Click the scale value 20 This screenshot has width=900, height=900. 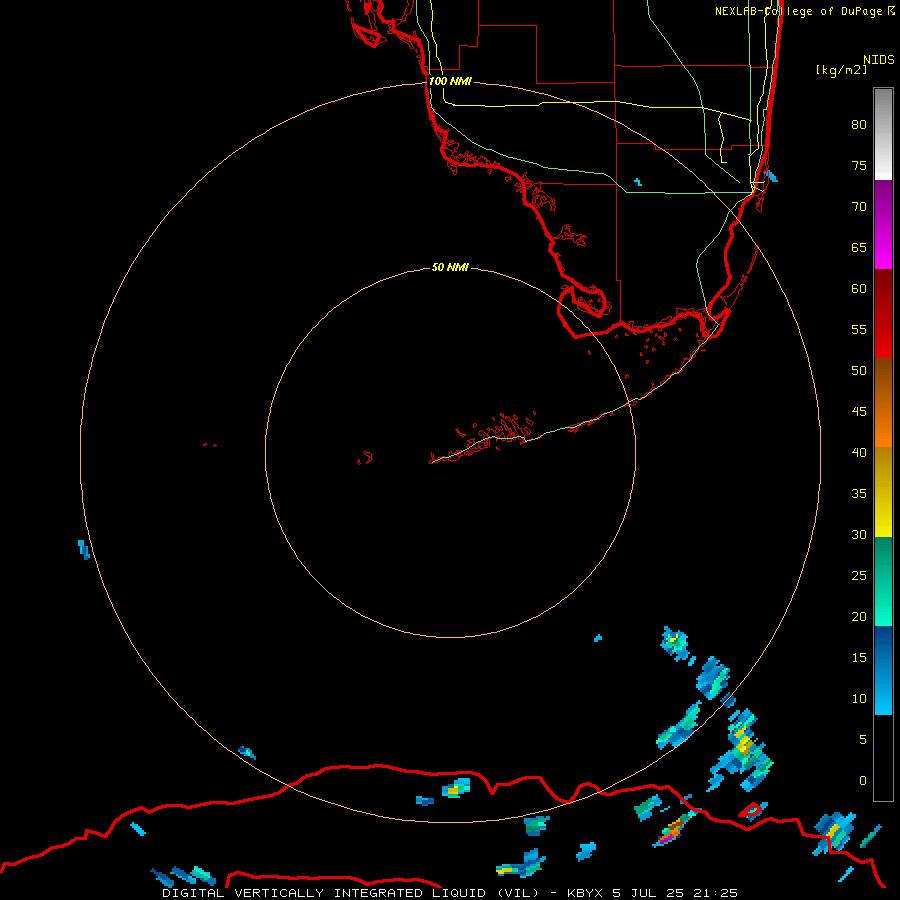(x=859, y=616)
